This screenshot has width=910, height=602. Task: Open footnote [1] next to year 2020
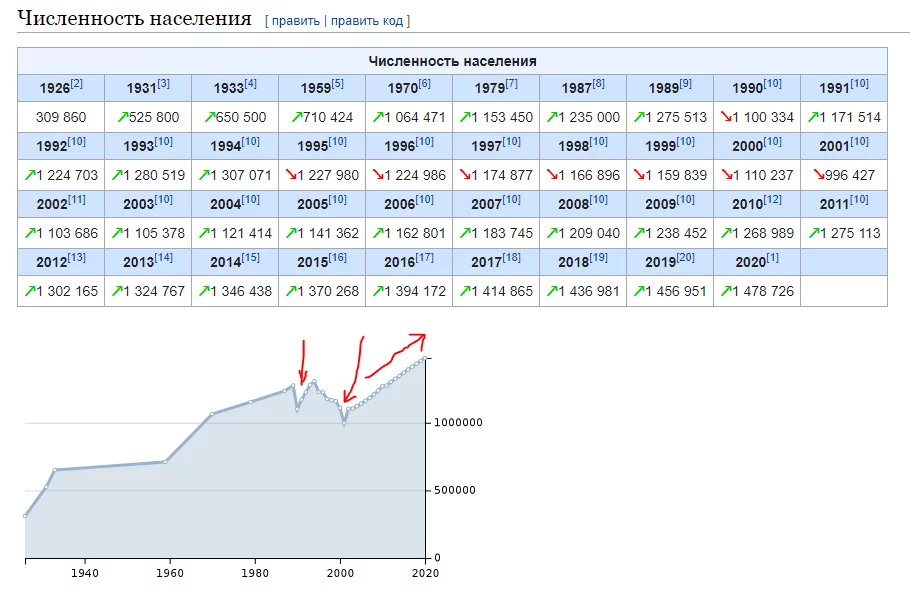click(x=772, y=258)
